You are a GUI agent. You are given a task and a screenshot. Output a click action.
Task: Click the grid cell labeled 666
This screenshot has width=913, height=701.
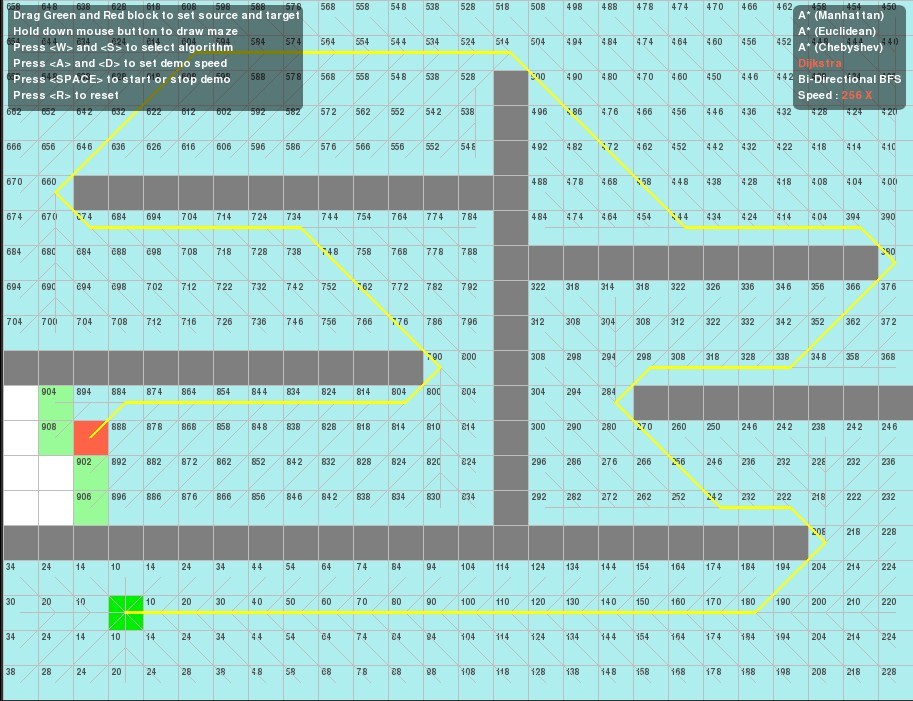21,158
